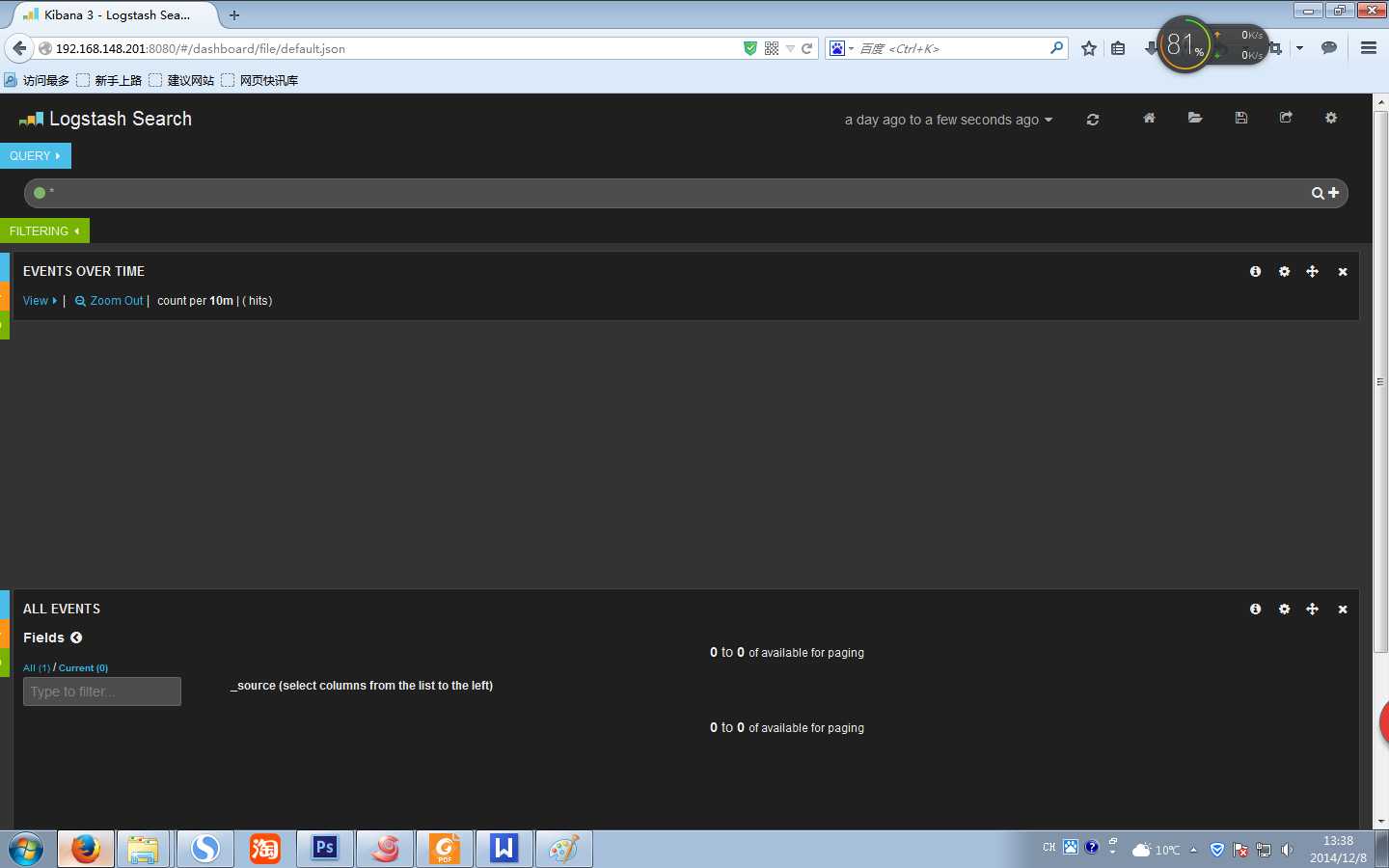Open the Windows Start menu
Viewport: 1389px width, 868px height.
click(x=26, y=850)
